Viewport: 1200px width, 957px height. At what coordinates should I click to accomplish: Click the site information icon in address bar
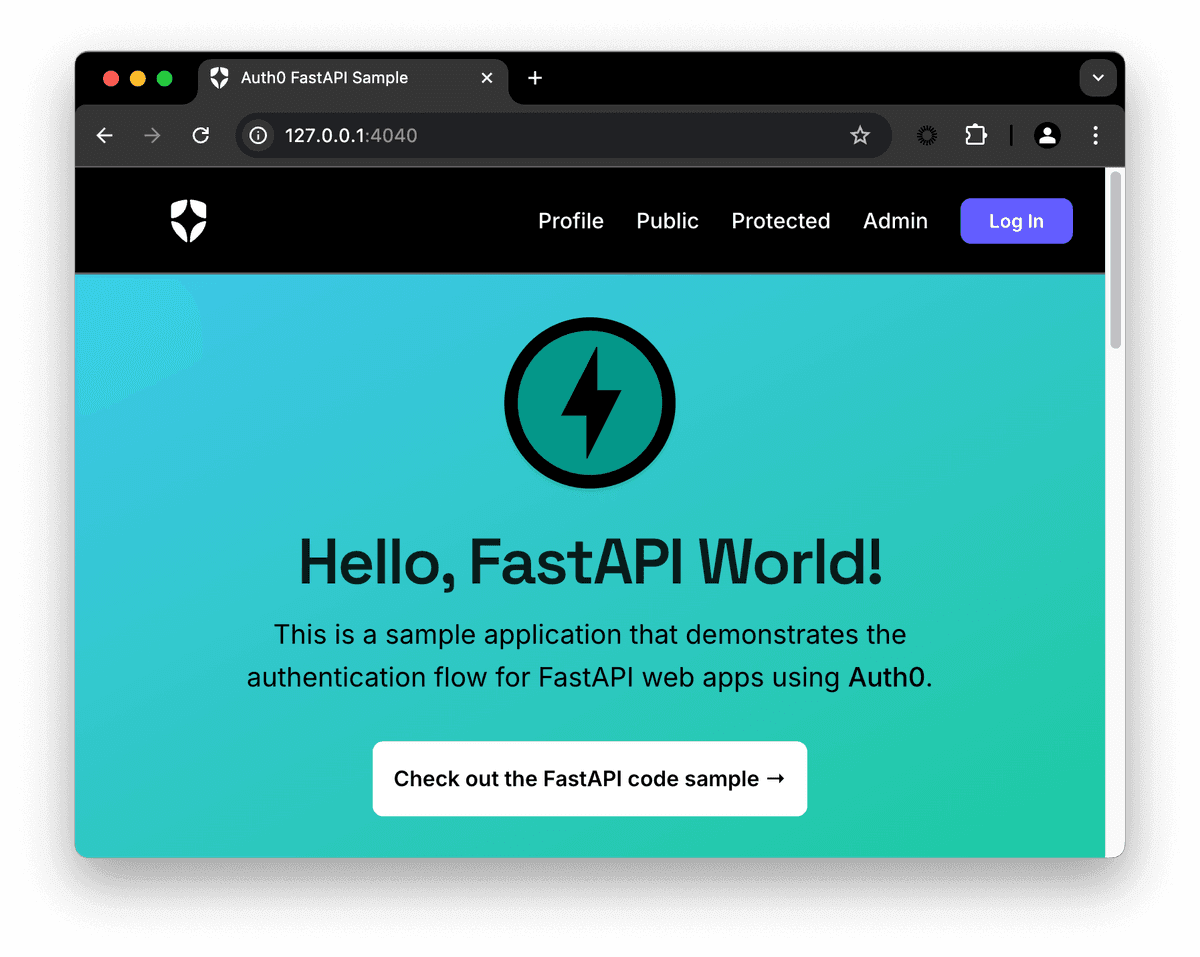point(259,135)
